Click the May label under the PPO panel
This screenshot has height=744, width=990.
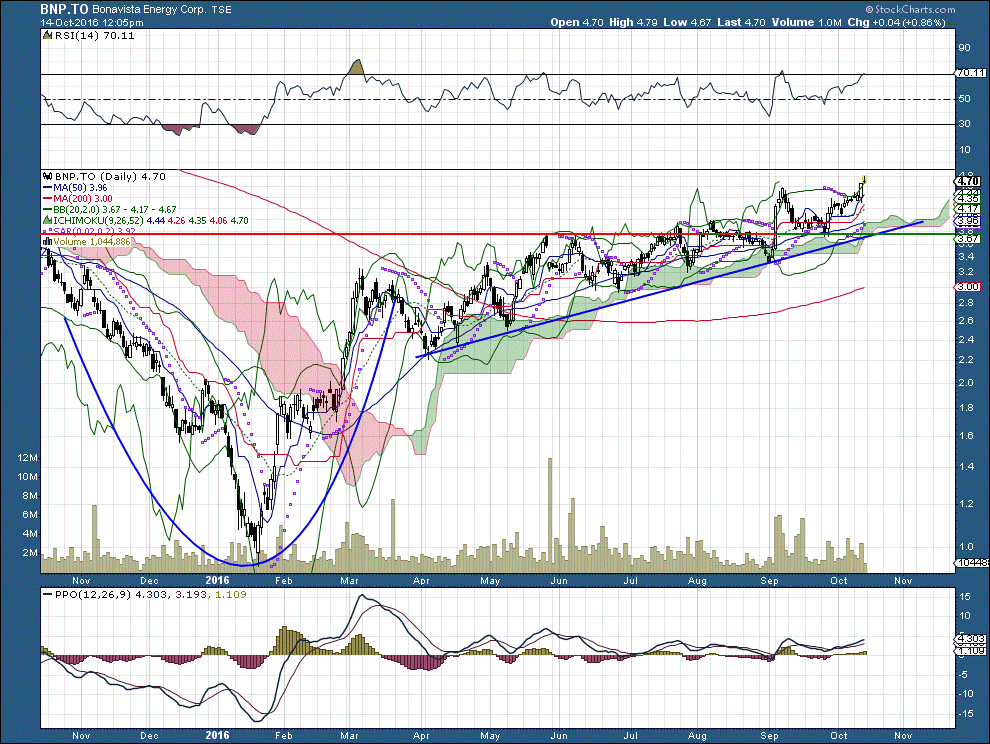point(490,736)
